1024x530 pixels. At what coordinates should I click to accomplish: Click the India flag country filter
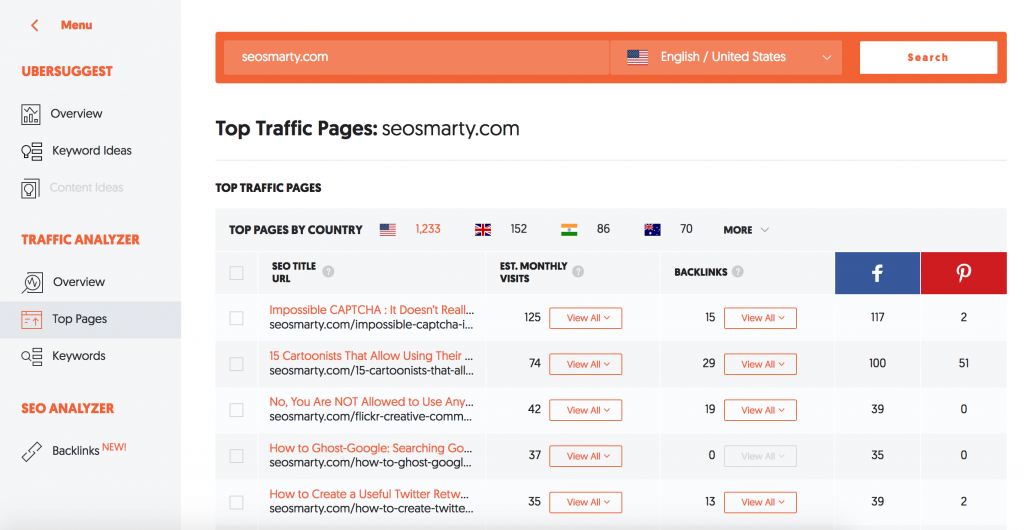[x=569, y=230]
